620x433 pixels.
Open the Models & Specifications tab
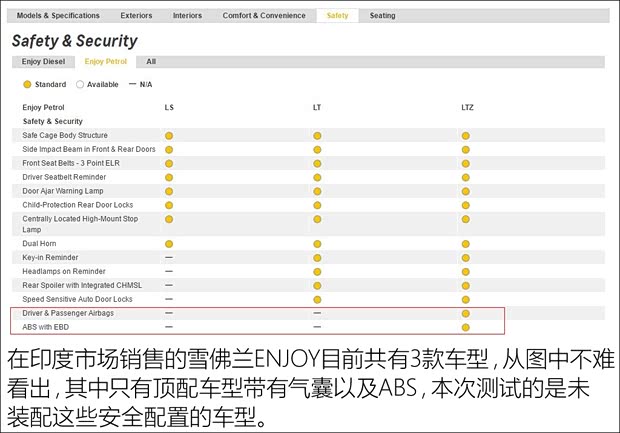click(x=58, y=16)
